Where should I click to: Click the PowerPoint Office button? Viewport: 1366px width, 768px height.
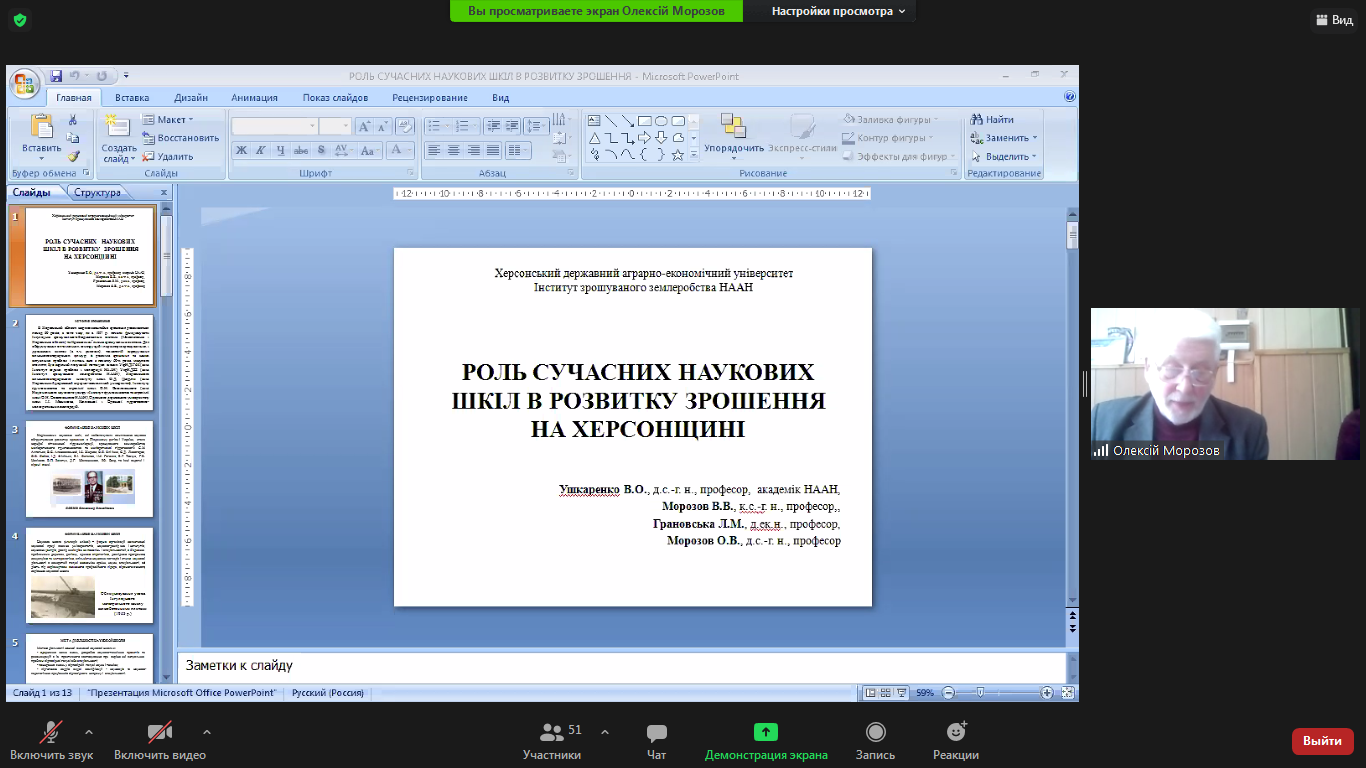click(x=25, y=84)
